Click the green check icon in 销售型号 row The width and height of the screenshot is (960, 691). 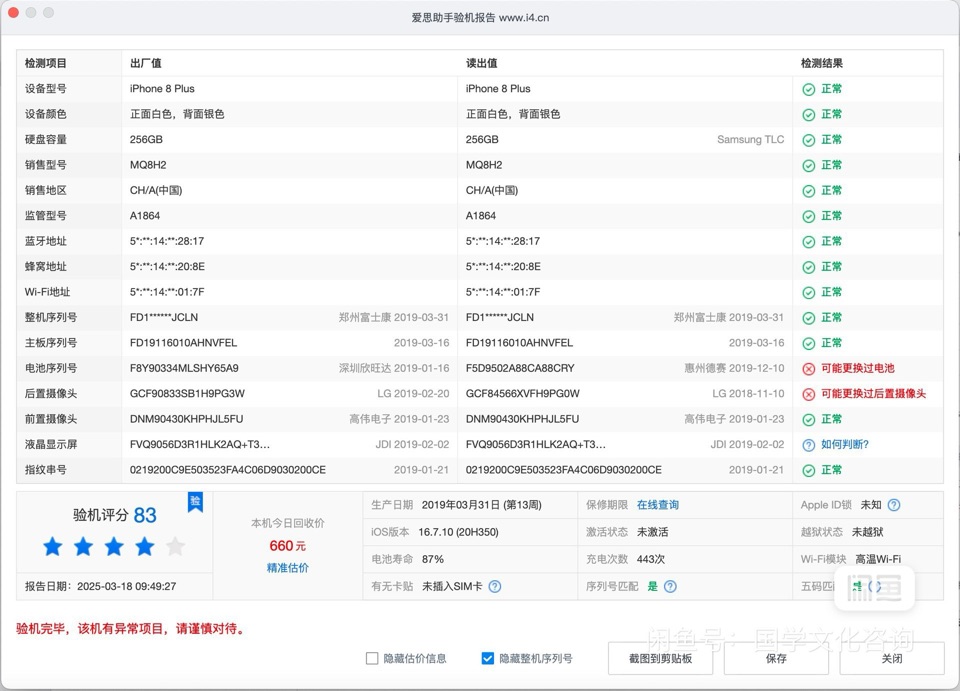808,166
